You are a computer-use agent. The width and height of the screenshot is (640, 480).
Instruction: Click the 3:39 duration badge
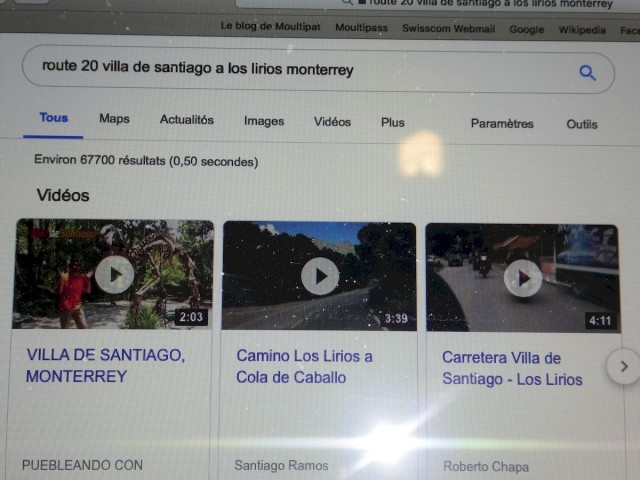click(396, 318)
